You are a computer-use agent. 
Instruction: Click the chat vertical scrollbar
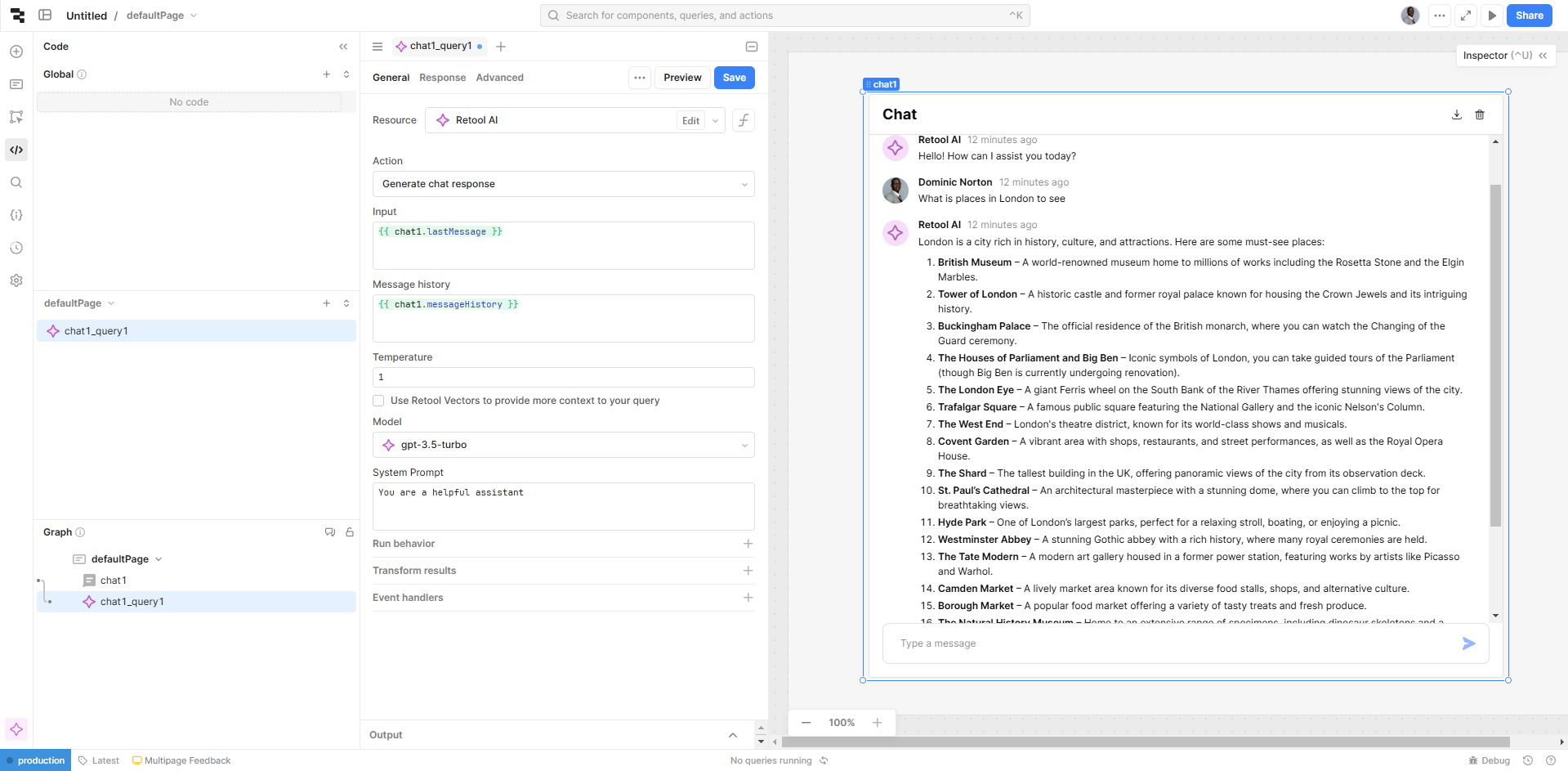[1495, 356]
